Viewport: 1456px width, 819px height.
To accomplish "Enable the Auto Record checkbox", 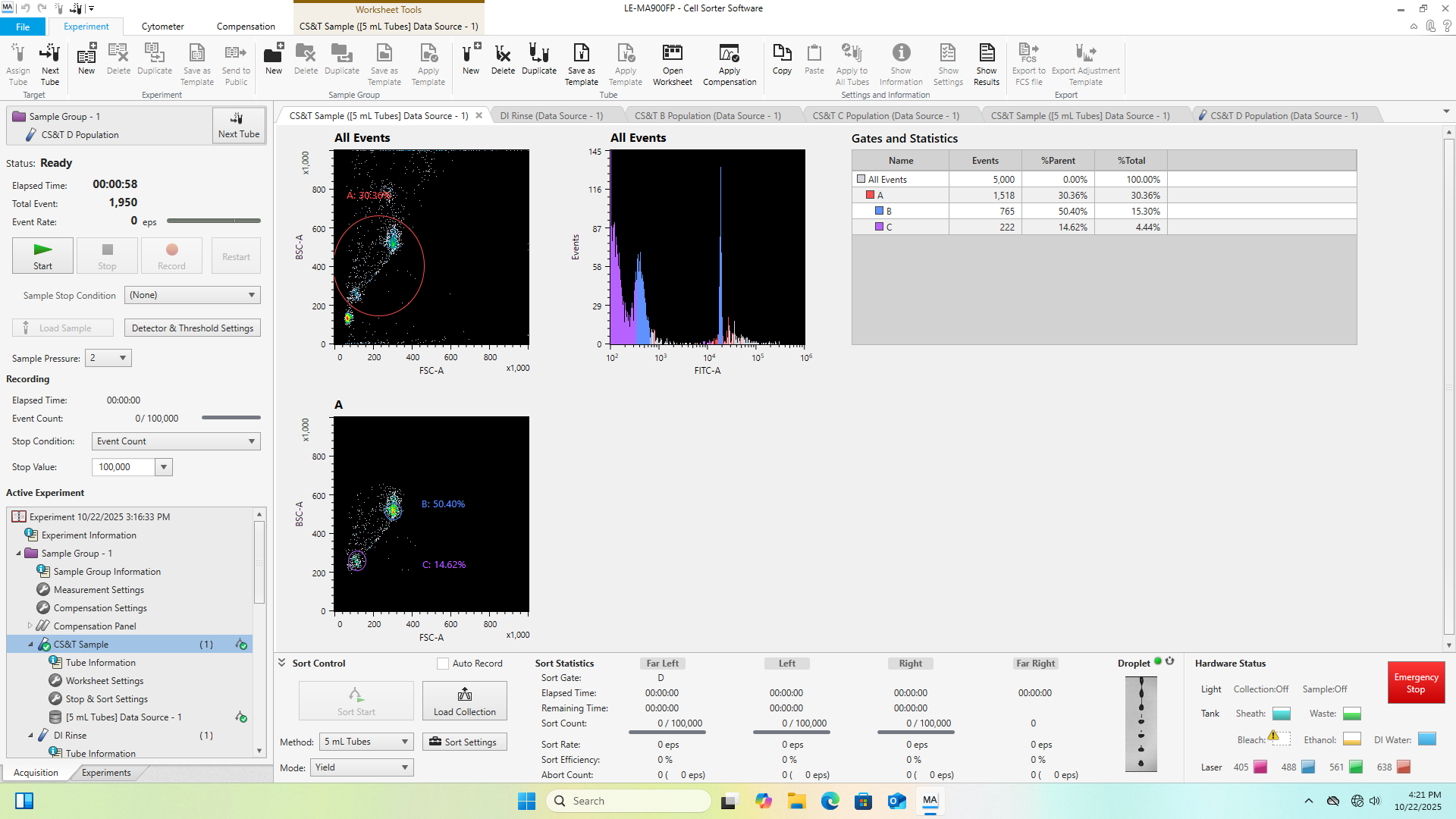I will click(443, 664).
